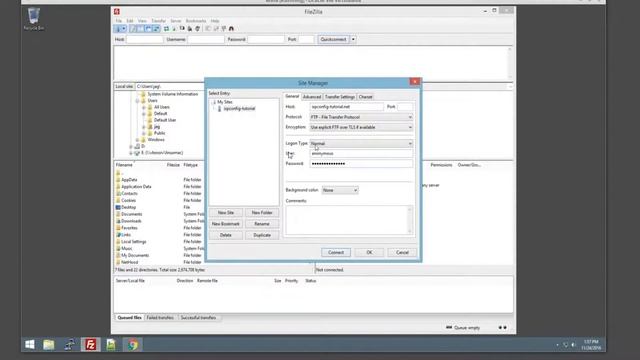Switch to the Charset tab

tap(365, 97)
